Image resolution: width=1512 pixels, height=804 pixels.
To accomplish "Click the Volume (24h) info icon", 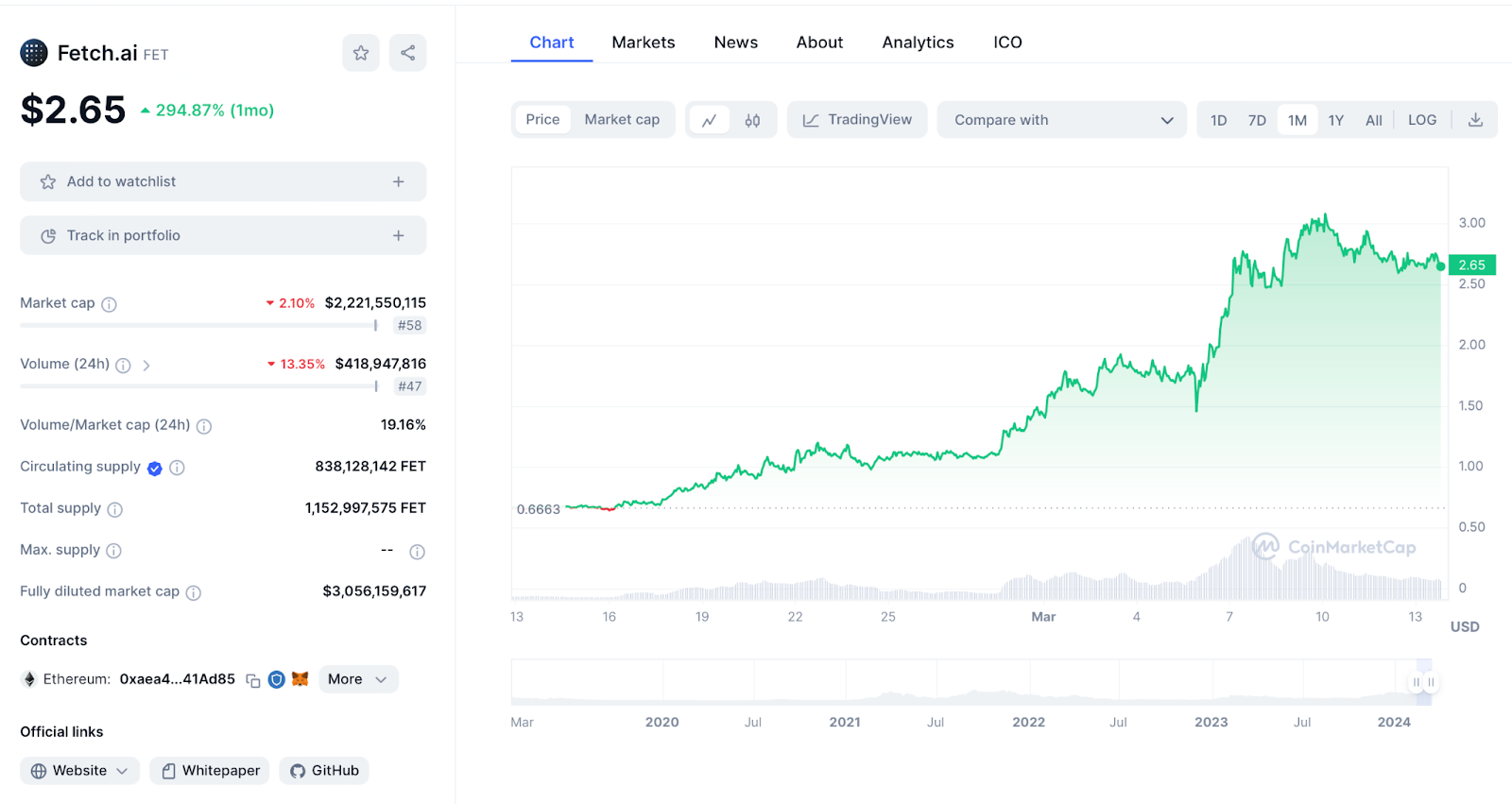I will 123,365.
